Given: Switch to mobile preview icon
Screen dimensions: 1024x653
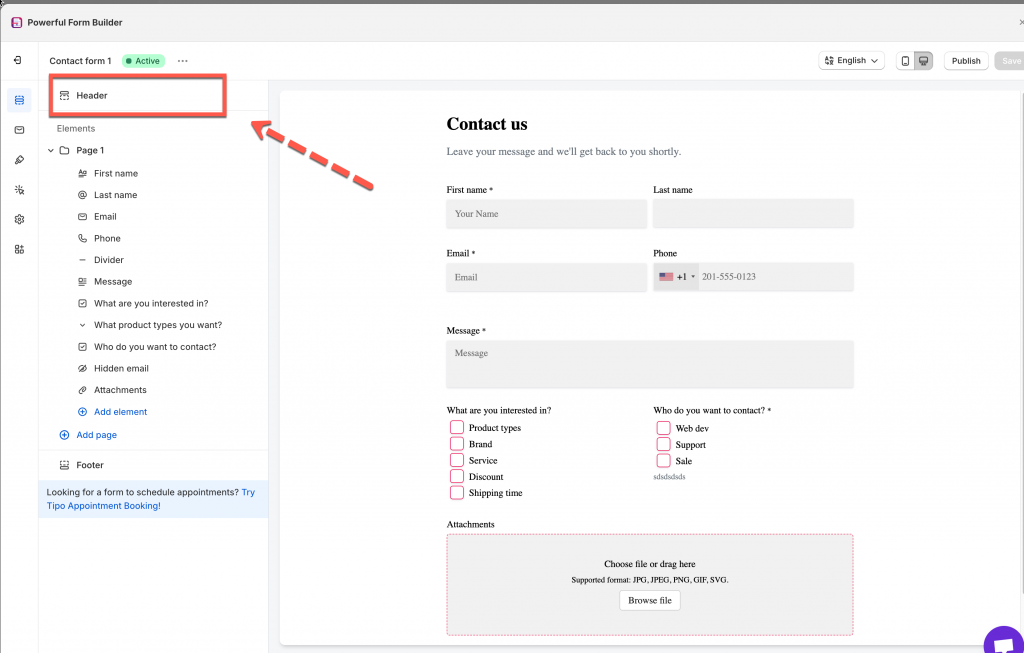Looking at the screenshot, I should (905, 61).
